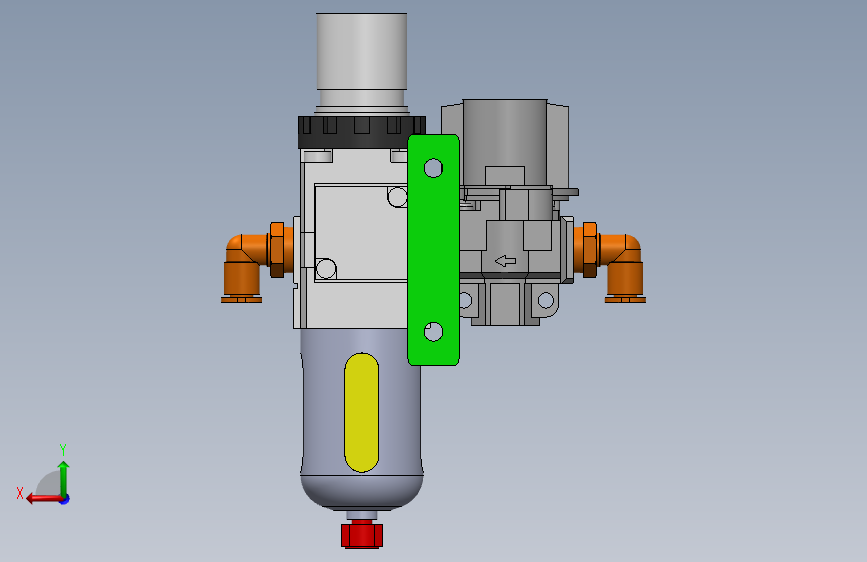Image resolution: width=867 pixels, height=562 pixels.
Task: Click the red X axis of triad
Action: tap(45, 499)
